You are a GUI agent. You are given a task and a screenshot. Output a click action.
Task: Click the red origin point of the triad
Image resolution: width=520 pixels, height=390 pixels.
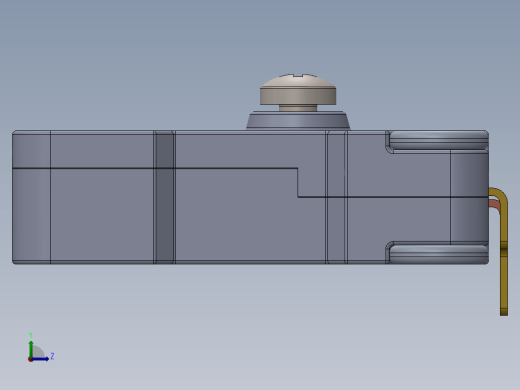(30, 359)
